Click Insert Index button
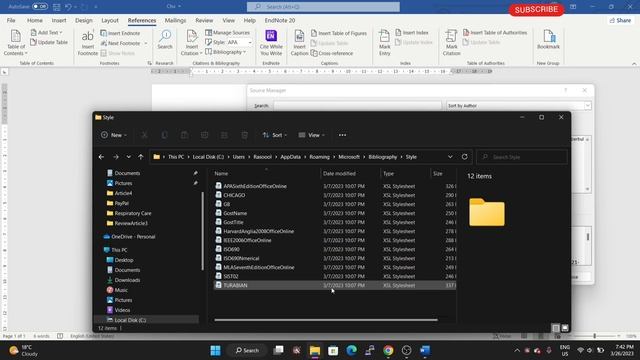640x360 pixels. click(x=412, y=32)
